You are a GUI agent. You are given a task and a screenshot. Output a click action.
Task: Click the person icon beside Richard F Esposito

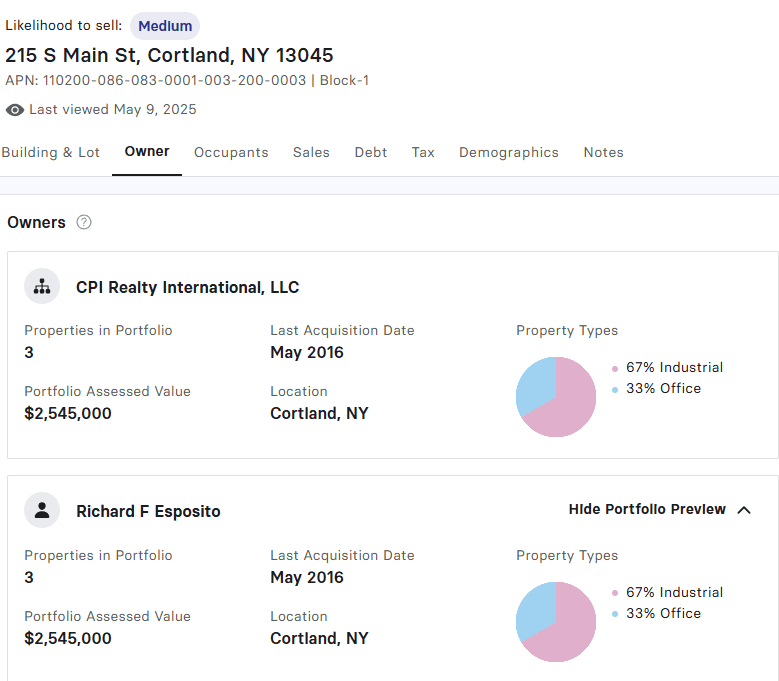[42, 511]
